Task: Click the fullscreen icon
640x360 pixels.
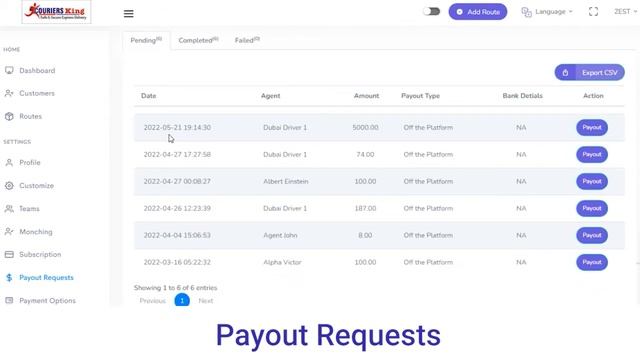Action: [593, 12]
